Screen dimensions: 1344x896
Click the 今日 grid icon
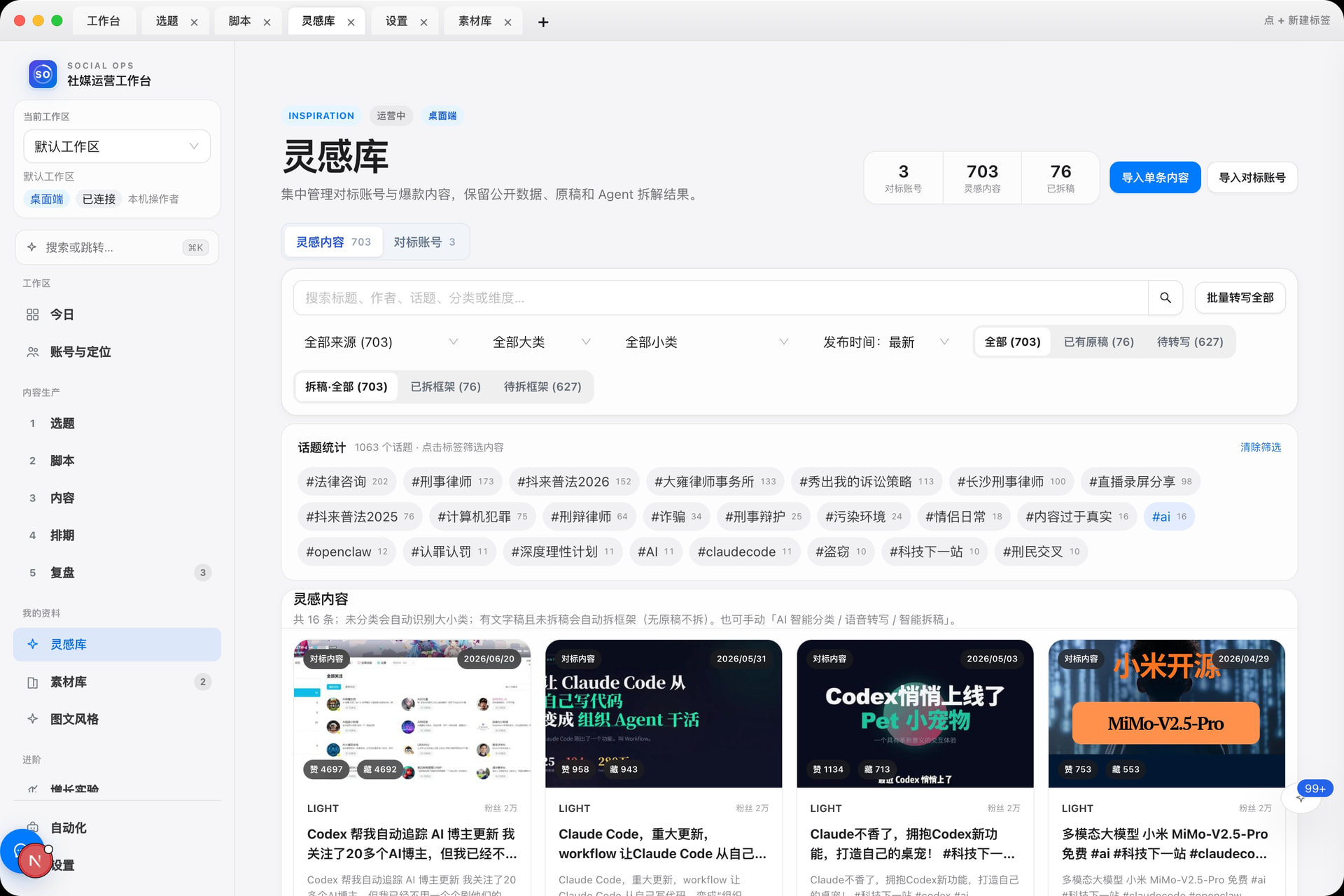[32, 315]
